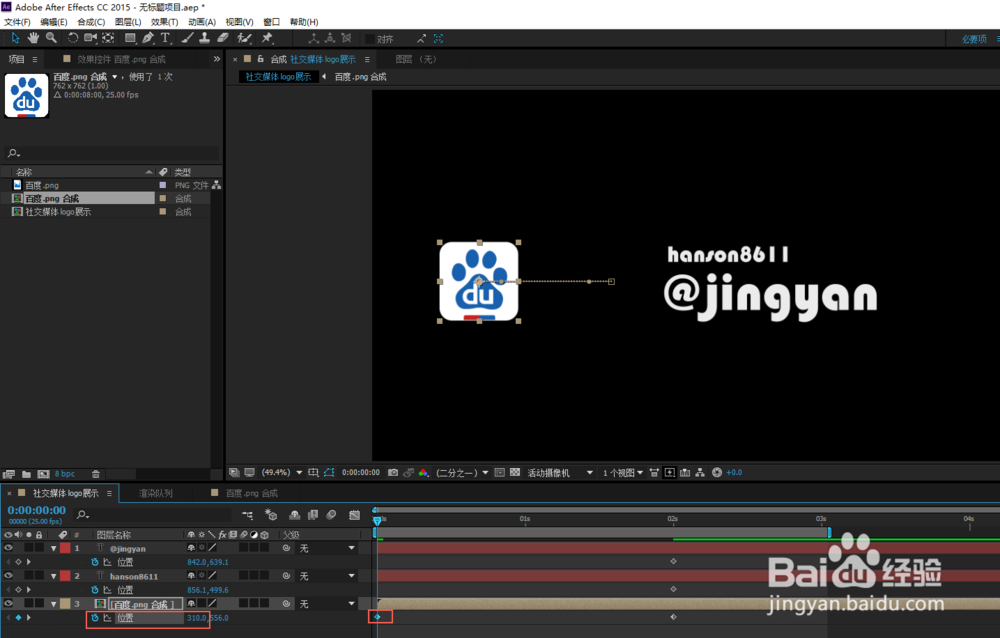The width and height of the screenshot is (1000, 638).
Task: Switch to 百度.png 合成 timeline tab
Action: [251, 493]
